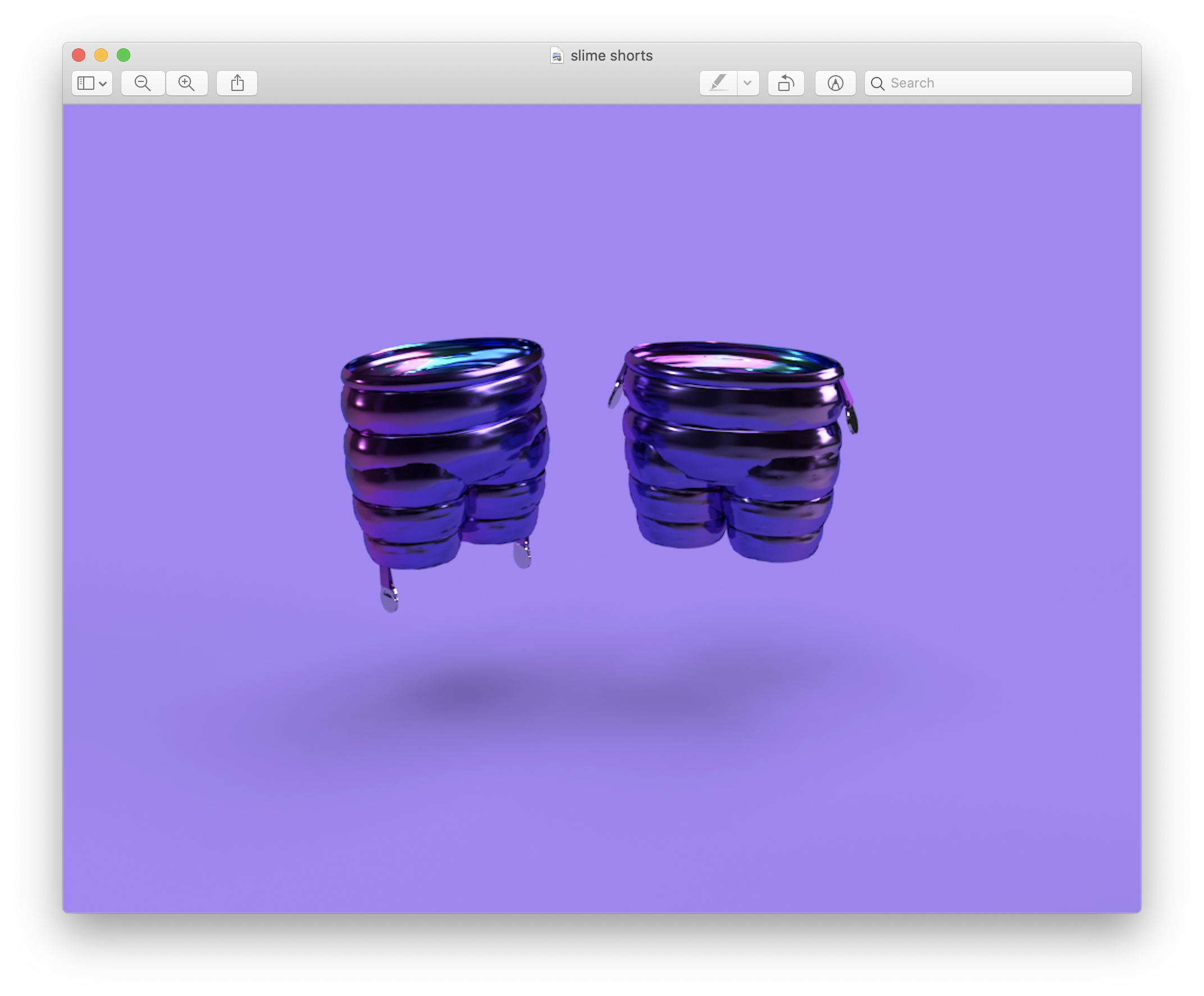
Task: Click the slime shorts document icon
Action: coord(557,56)
